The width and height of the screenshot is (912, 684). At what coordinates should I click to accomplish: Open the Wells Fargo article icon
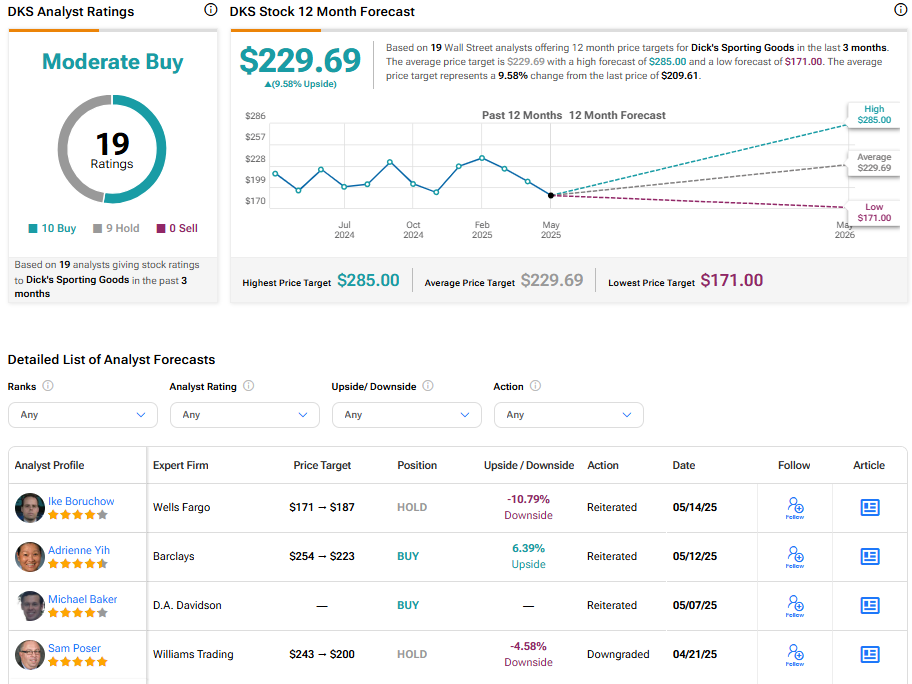(x=870, y=507)
